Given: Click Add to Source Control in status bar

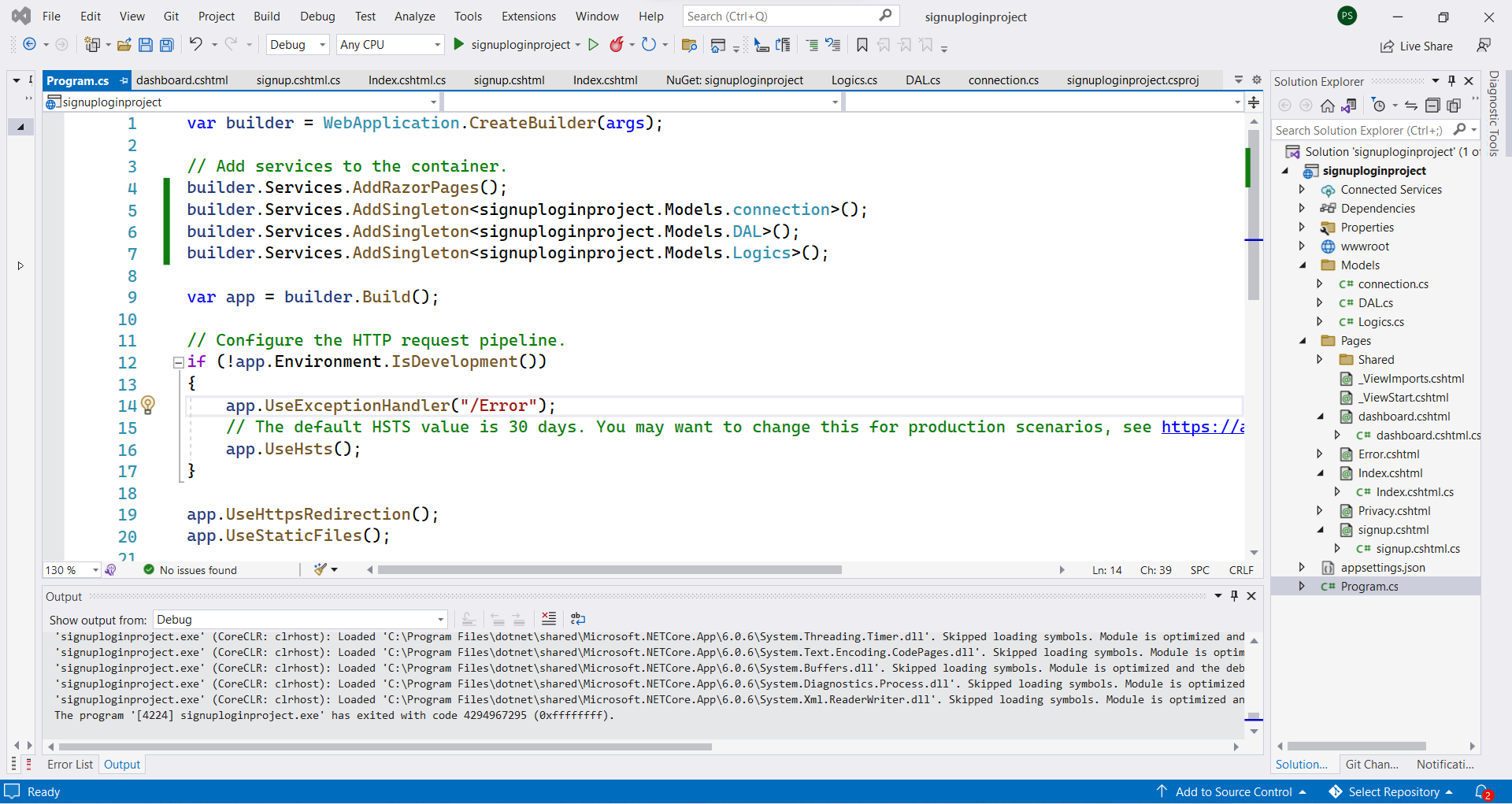Looking at the screenshot, I should [x=1232, y=792].
